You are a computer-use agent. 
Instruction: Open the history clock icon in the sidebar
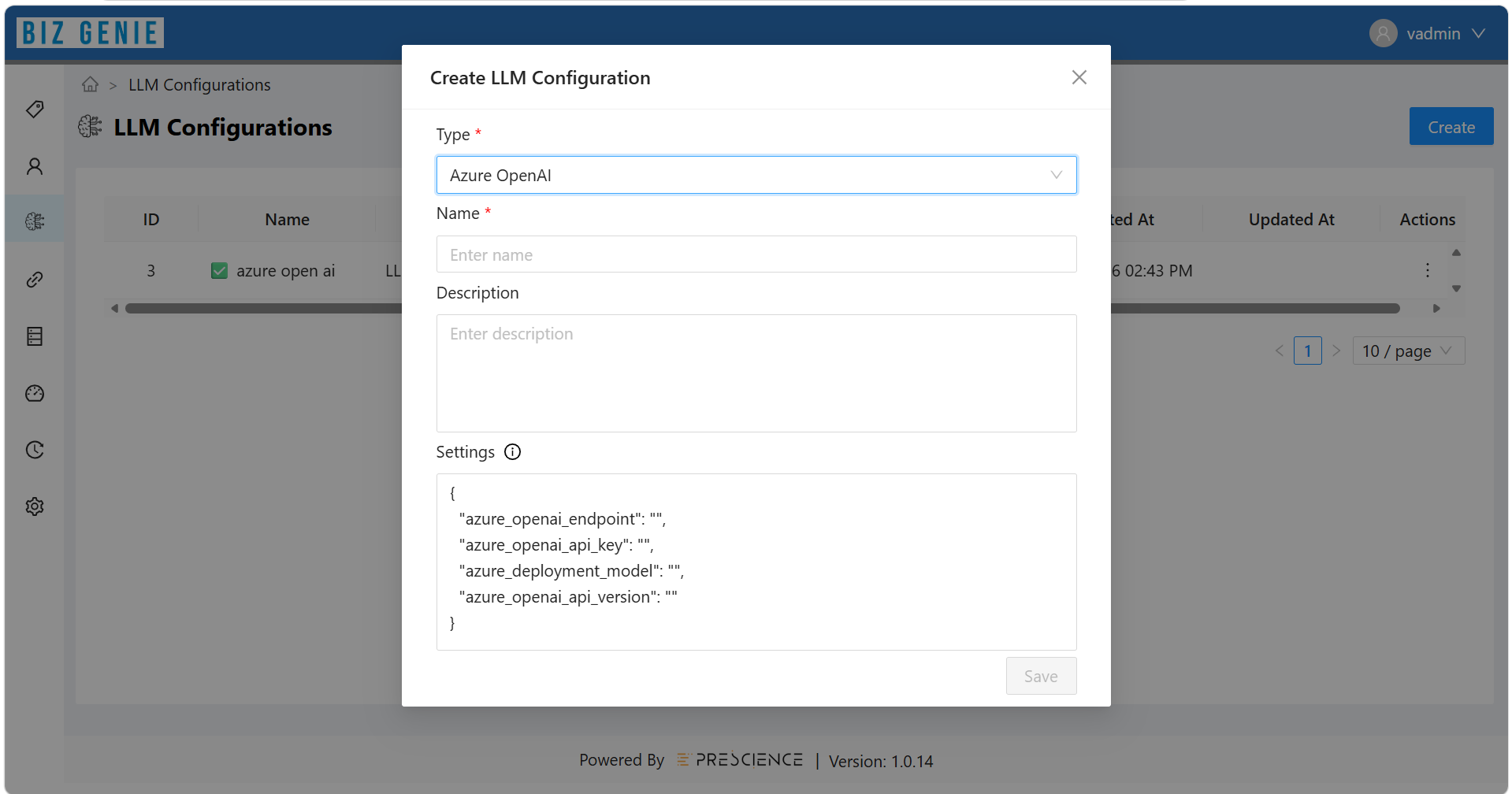[35, 450]
